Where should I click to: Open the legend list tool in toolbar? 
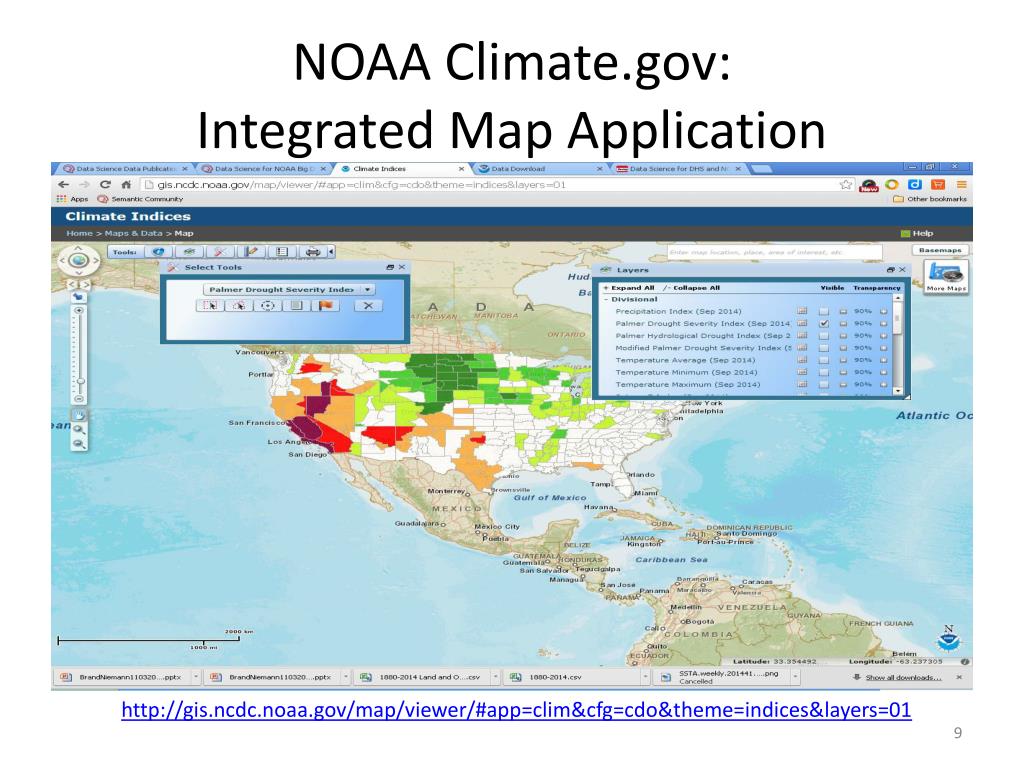point(282,251)
